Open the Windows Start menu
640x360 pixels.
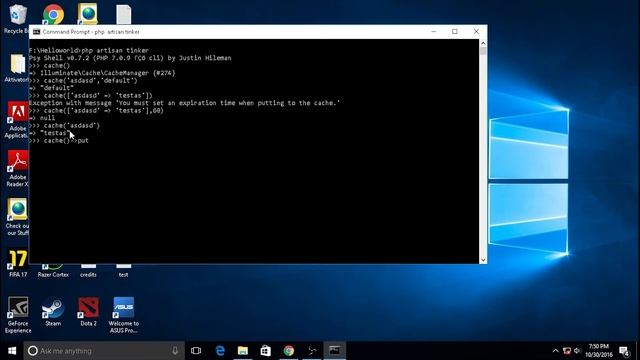click(12, 351)
